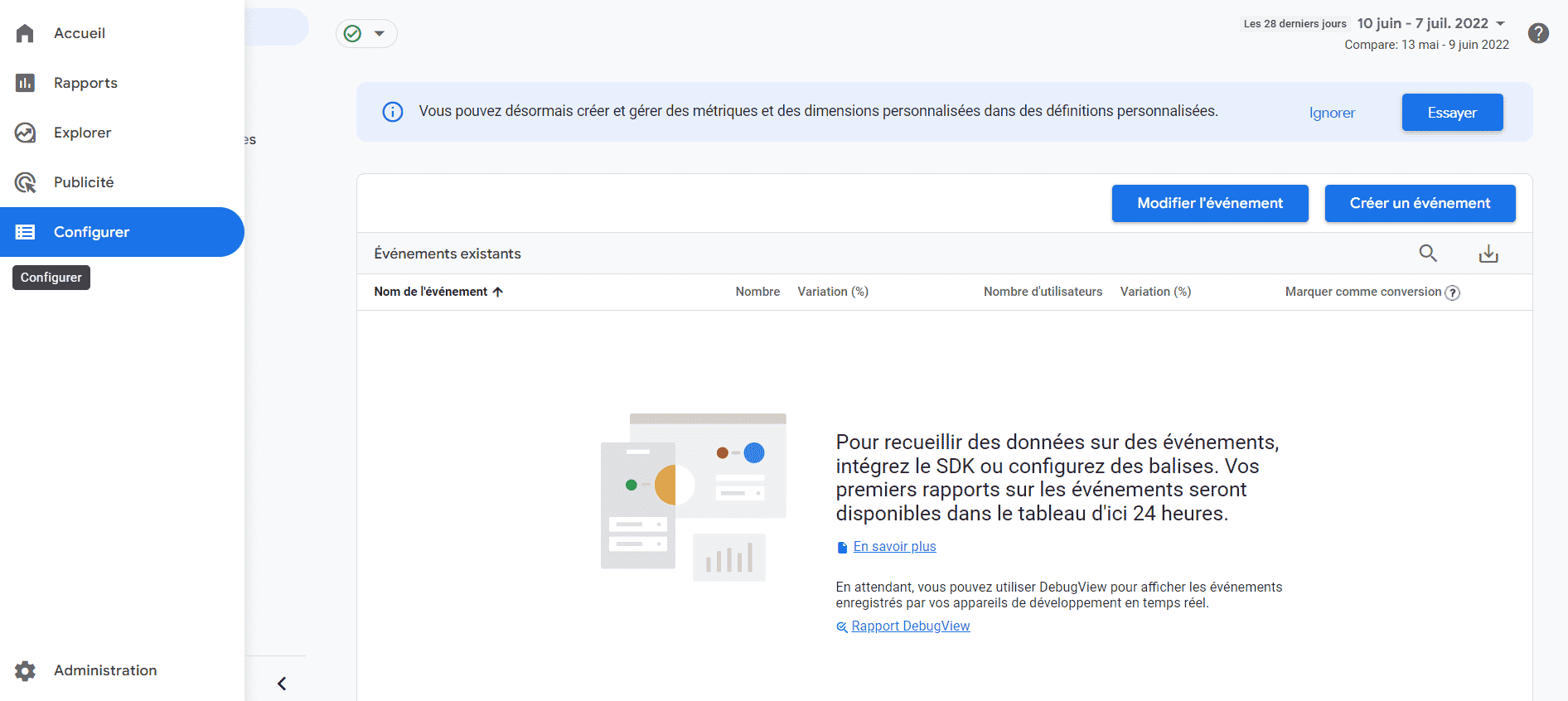Click the Événements existants heading
The width and height of the screenshot is (1568, 701).
pyautogui.click(x=448, y=254)
